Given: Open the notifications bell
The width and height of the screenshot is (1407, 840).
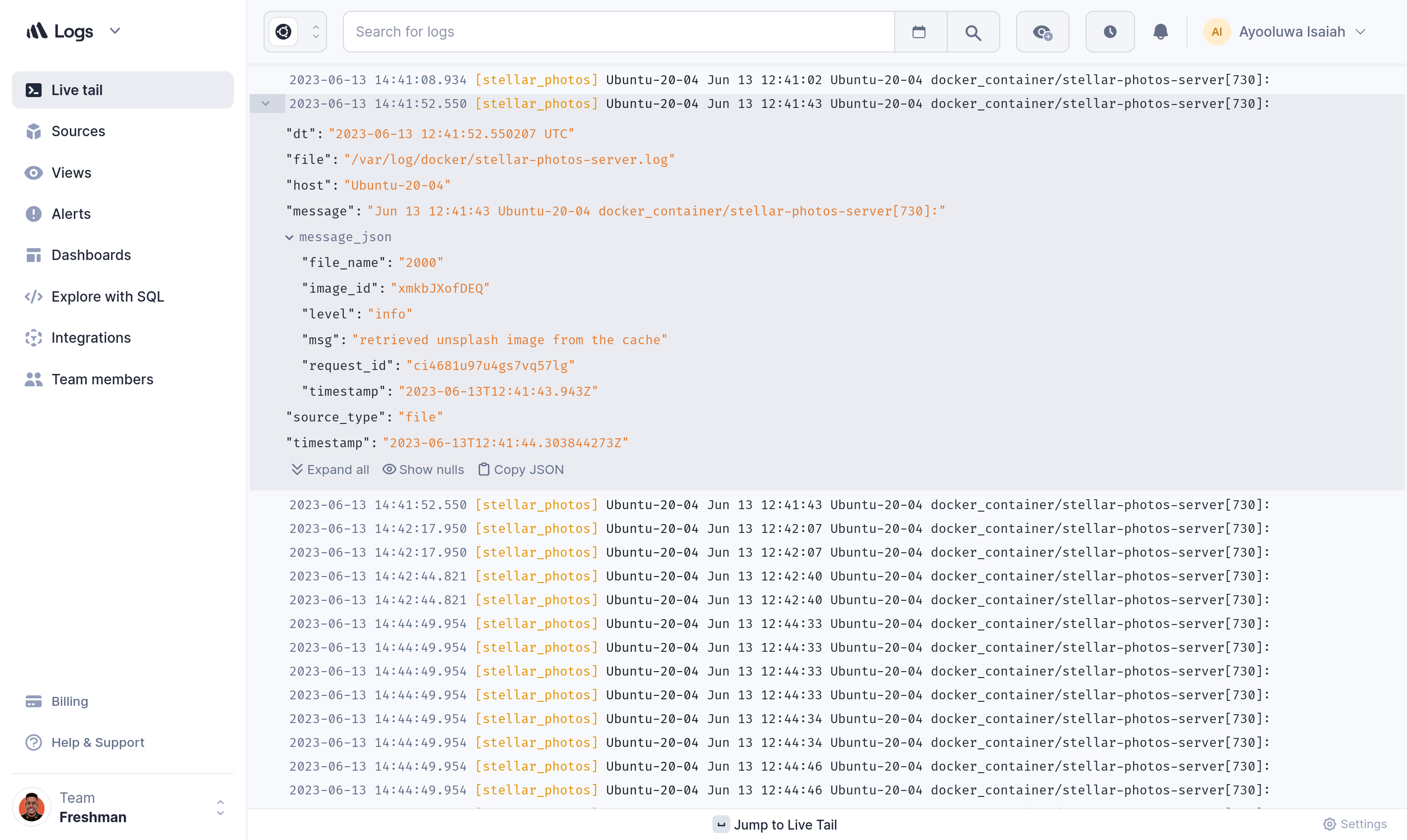Looking at the screenshot, I should point(1160,32).
